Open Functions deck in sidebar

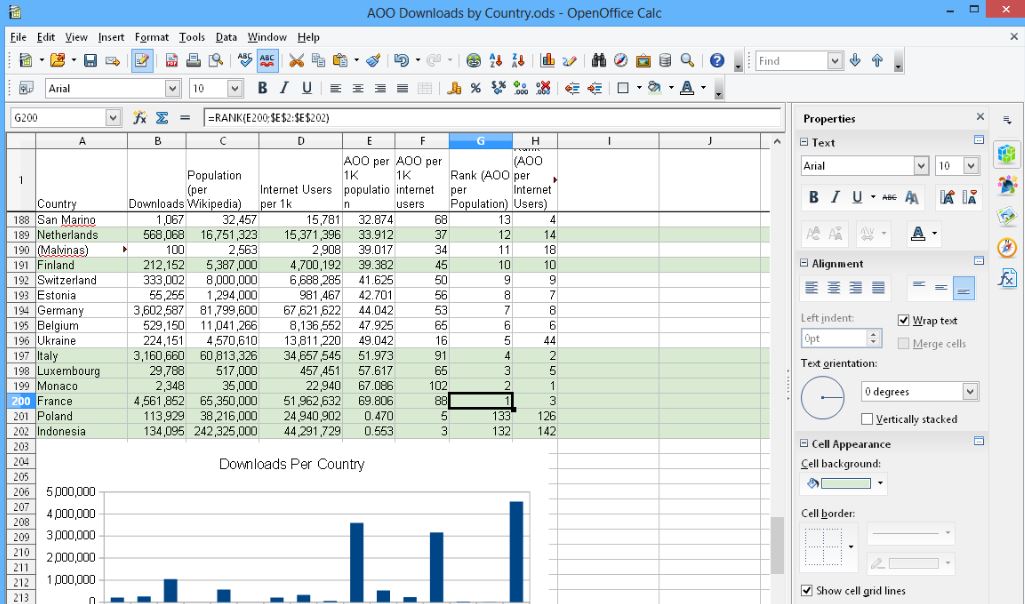[x=1007, y=279]
